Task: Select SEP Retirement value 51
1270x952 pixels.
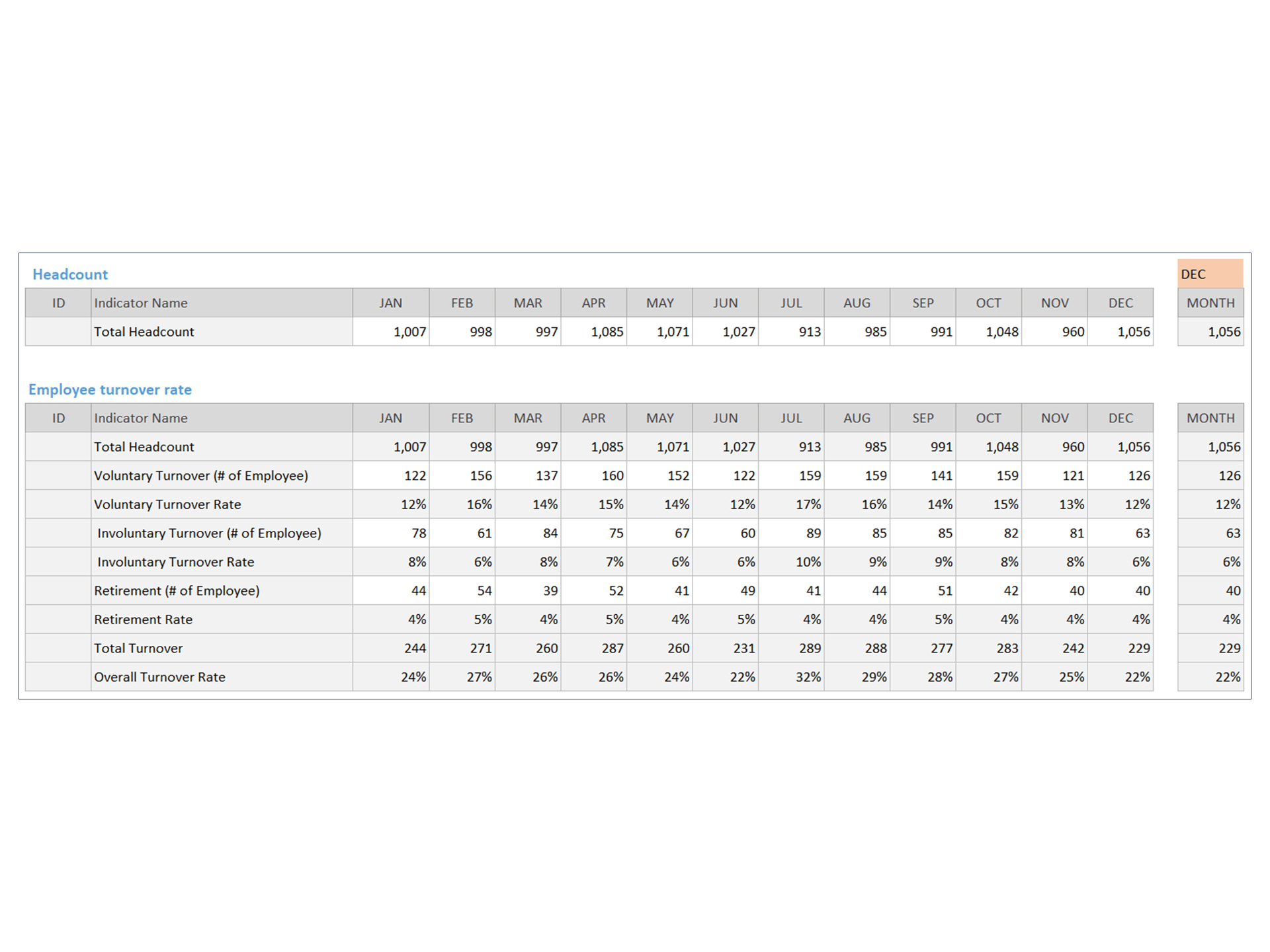Action: (x=923, y=590)
